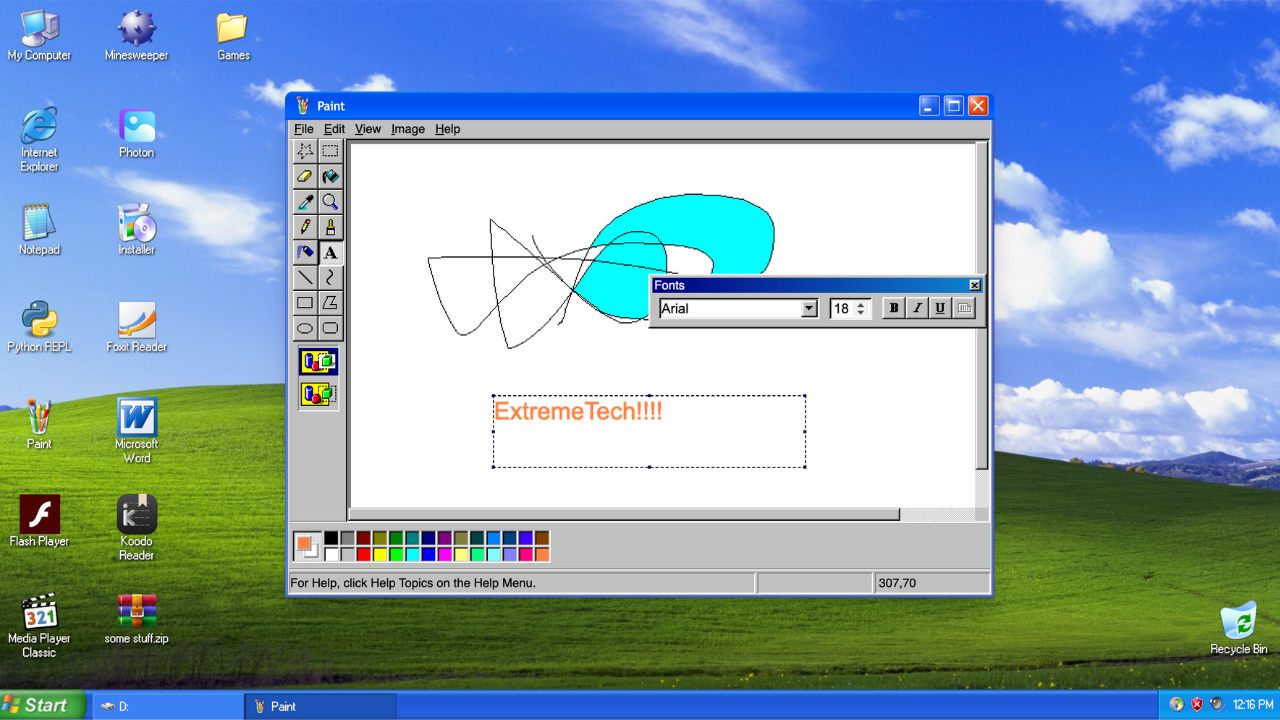Open the Image menu
Image resolution: width=1280 pixels, height=720 pixels.
coord(407,128)
